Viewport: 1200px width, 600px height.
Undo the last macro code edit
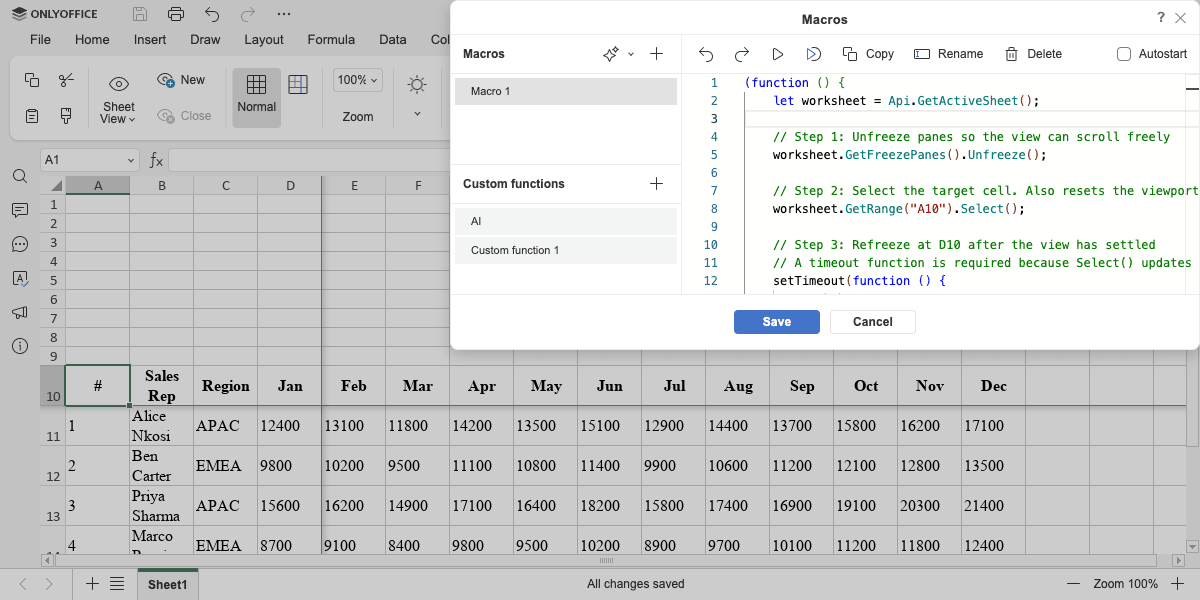706,54
